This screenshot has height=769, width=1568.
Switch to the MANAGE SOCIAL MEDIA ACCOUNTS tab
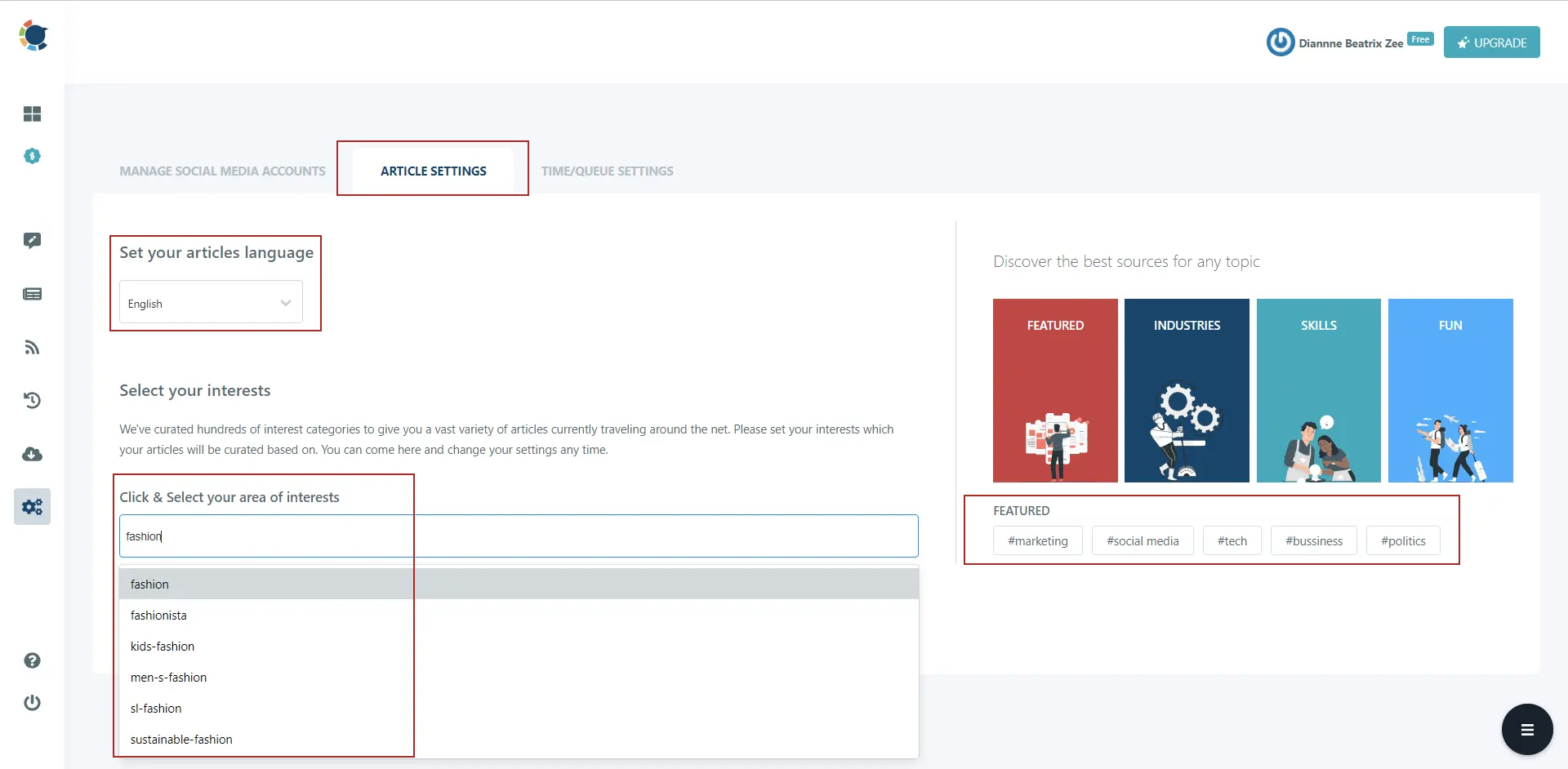[222, 171]
